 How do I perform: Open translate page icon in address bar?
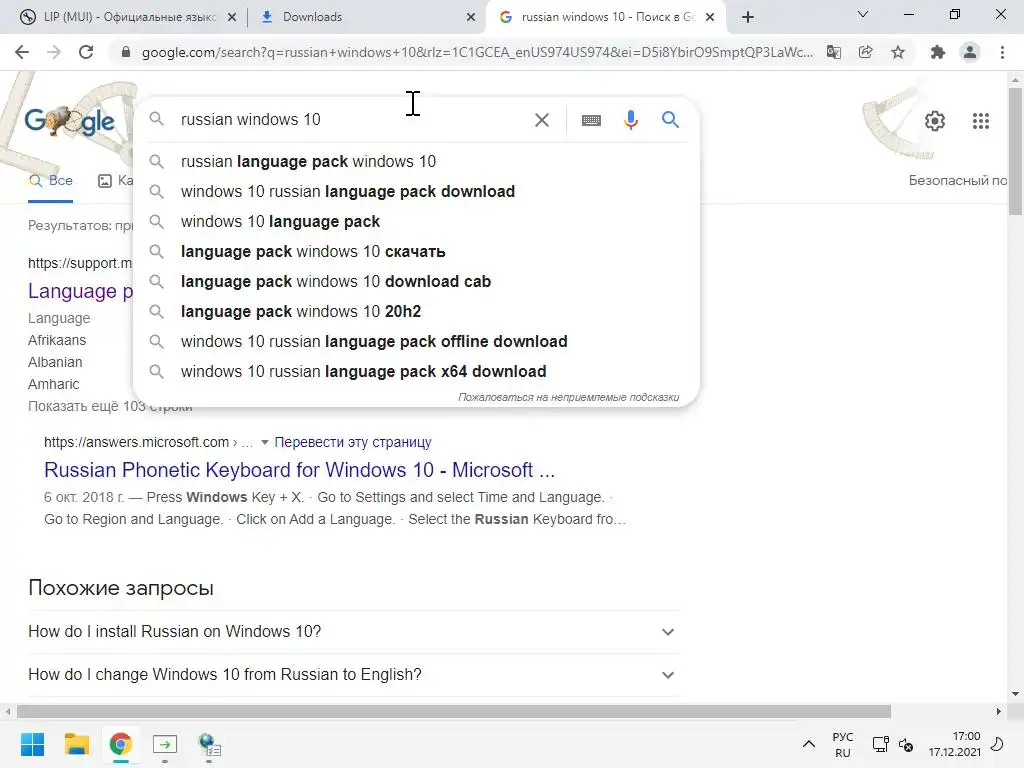coord(834,52)
